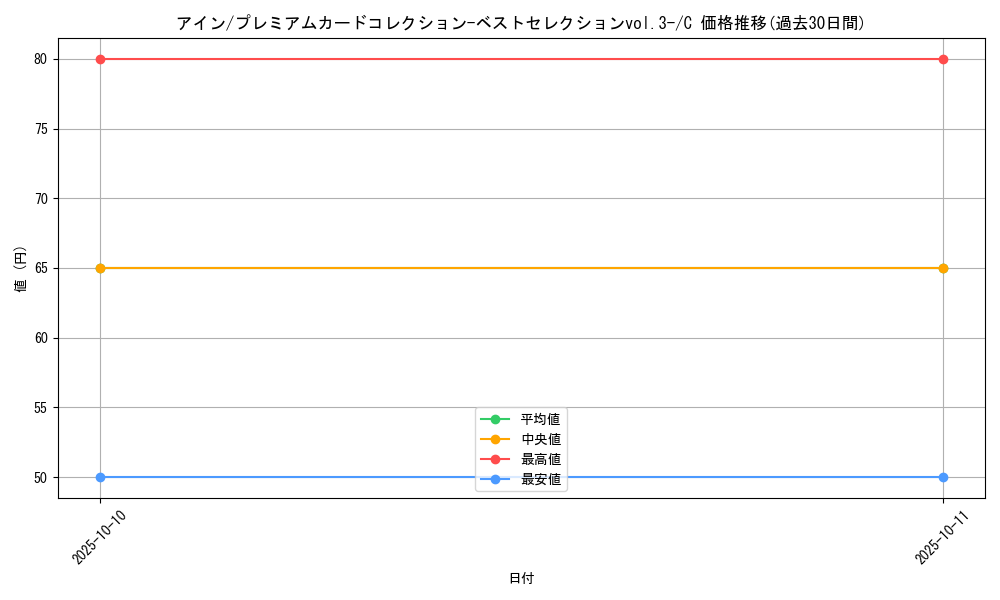This screenshot has height=600, width=1000.
Task: Select the 最高値 legend text label
Action: (x=540, y=459)
